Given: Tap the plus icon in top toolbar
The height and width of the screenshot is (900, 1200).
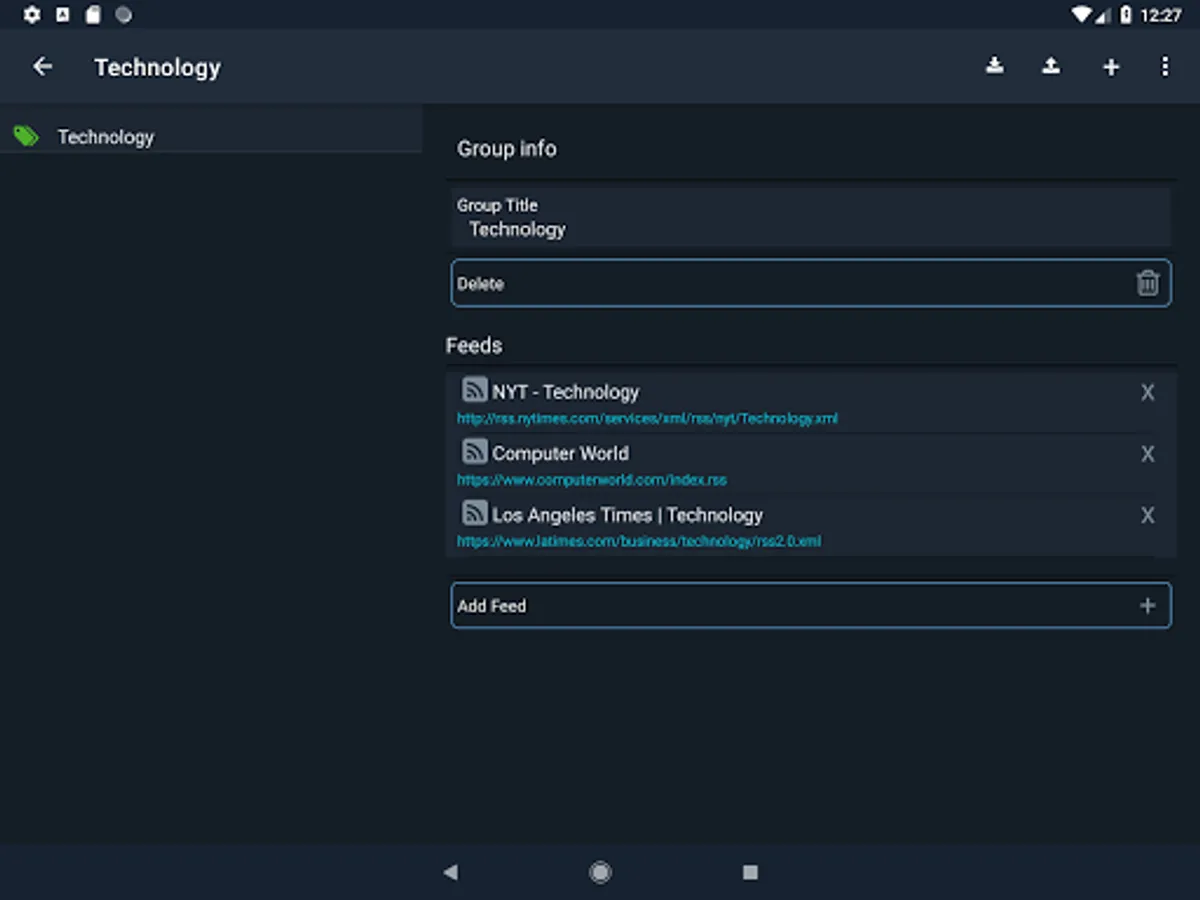Looking at the screenshot, I should coord(1111,67).
